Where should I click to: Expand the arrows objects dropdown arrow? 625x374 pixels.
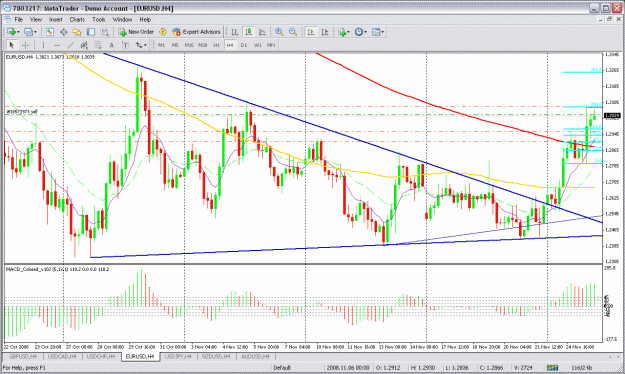point(145,45)
